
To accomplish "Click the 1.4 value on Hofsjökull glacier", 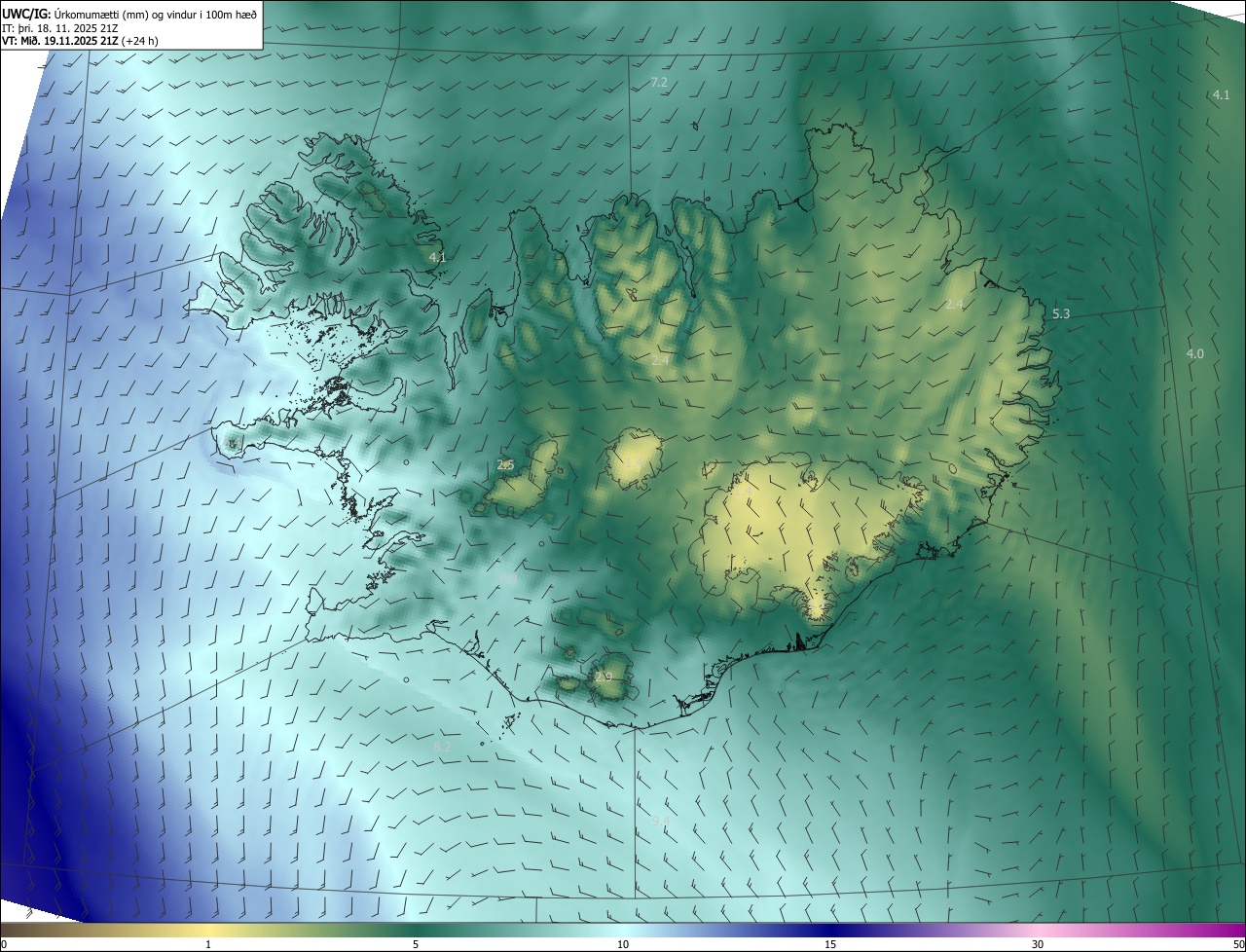I will coord(633,464).
